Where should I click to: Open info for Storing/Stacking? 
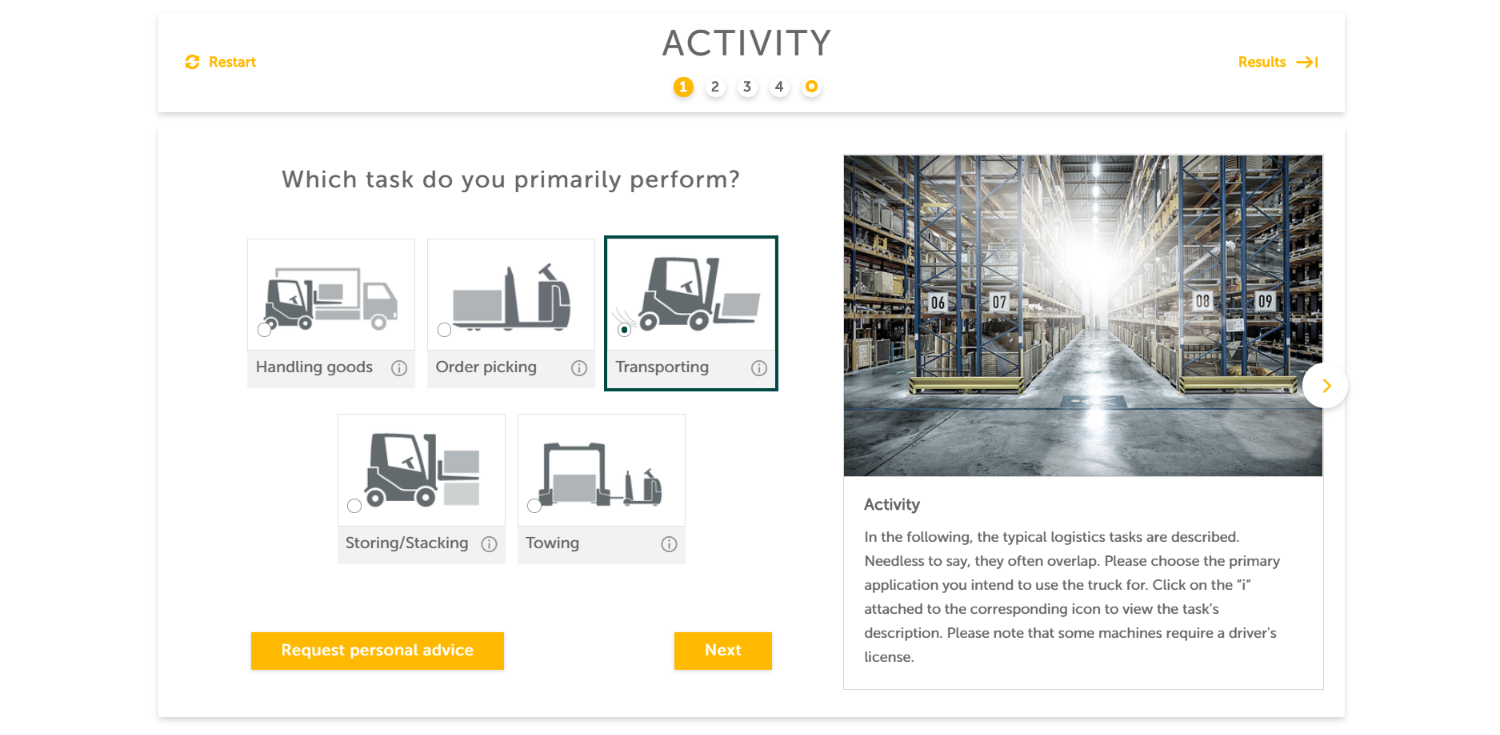click(x=489, y=544)
